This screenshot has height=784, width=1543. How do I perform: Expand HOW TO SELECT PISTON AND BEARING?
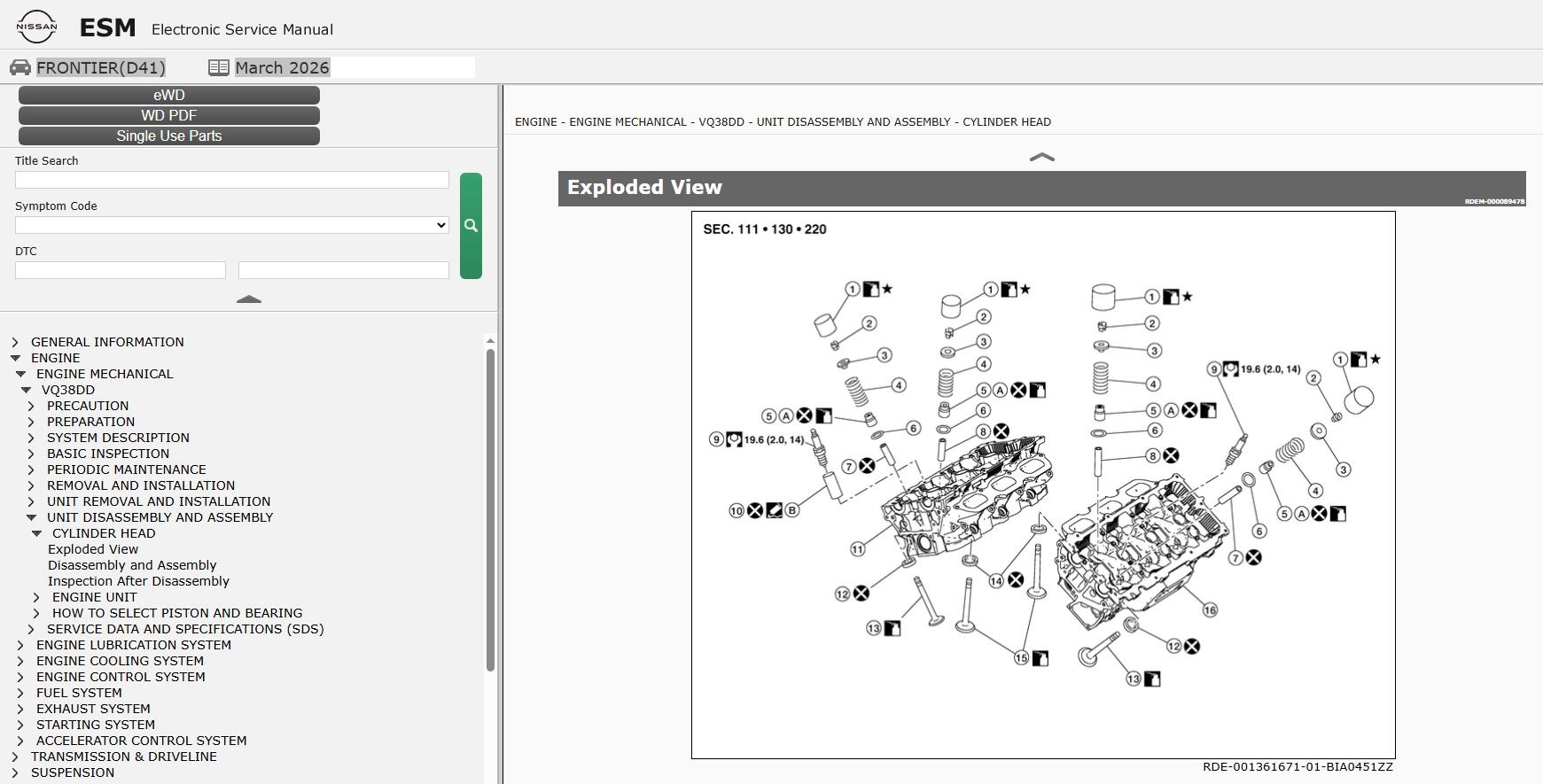[36, 613]
